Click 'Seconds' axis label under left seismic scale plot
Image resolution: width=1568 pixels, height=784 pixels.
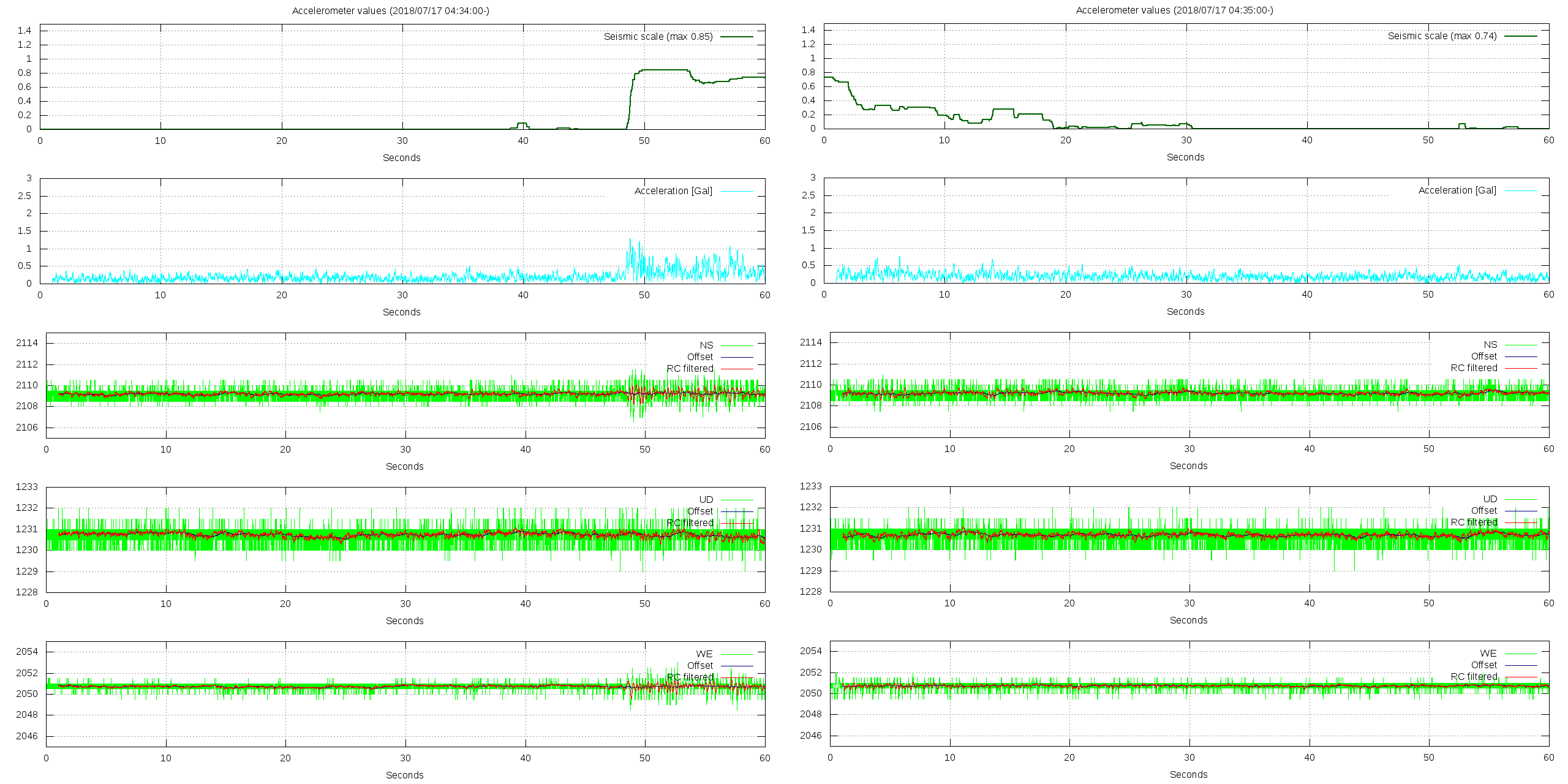click(401, 158)
